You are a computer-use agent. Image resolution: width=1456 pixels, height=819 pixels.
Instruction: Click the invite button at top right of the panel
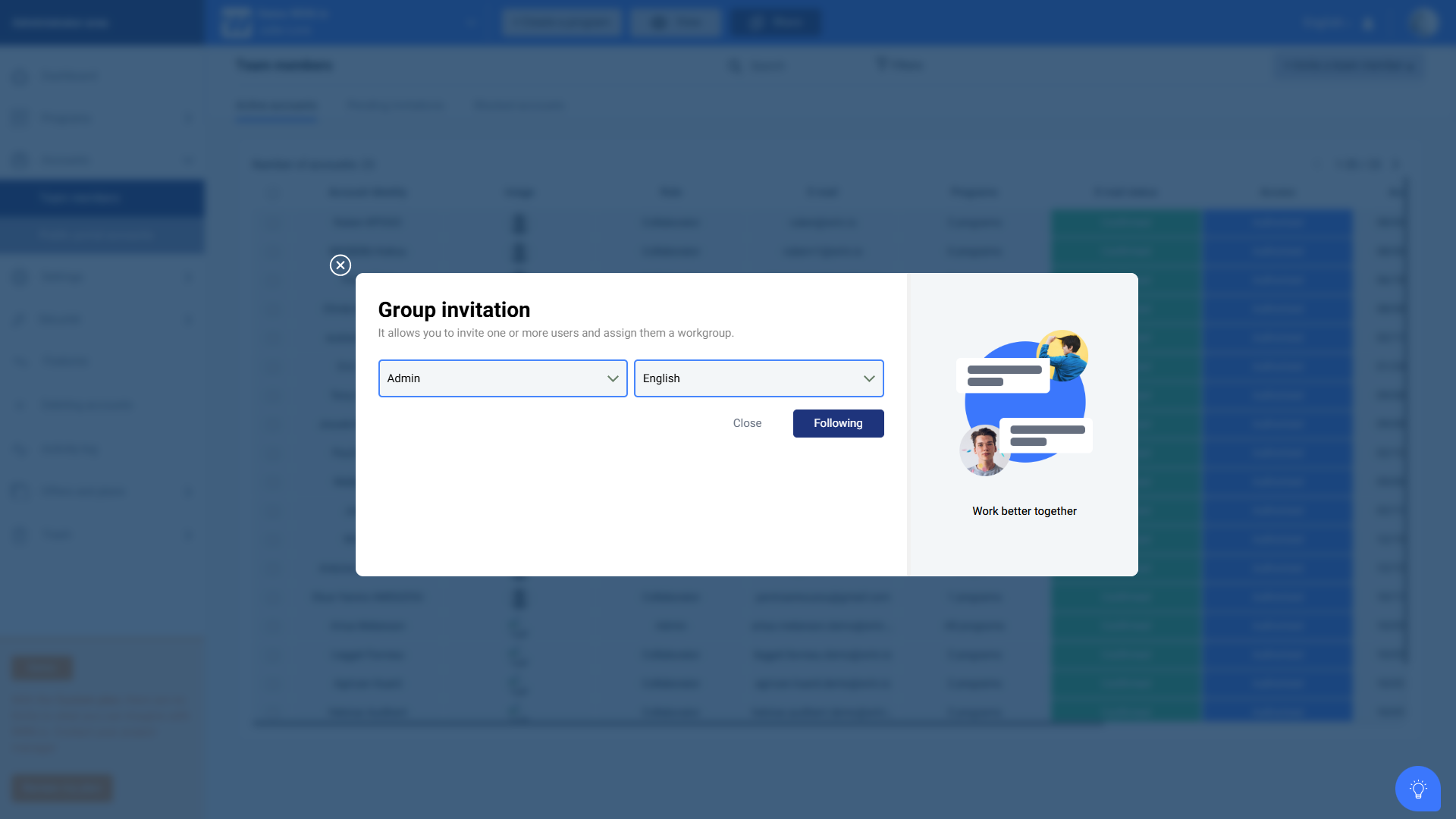pos(1348,66)
